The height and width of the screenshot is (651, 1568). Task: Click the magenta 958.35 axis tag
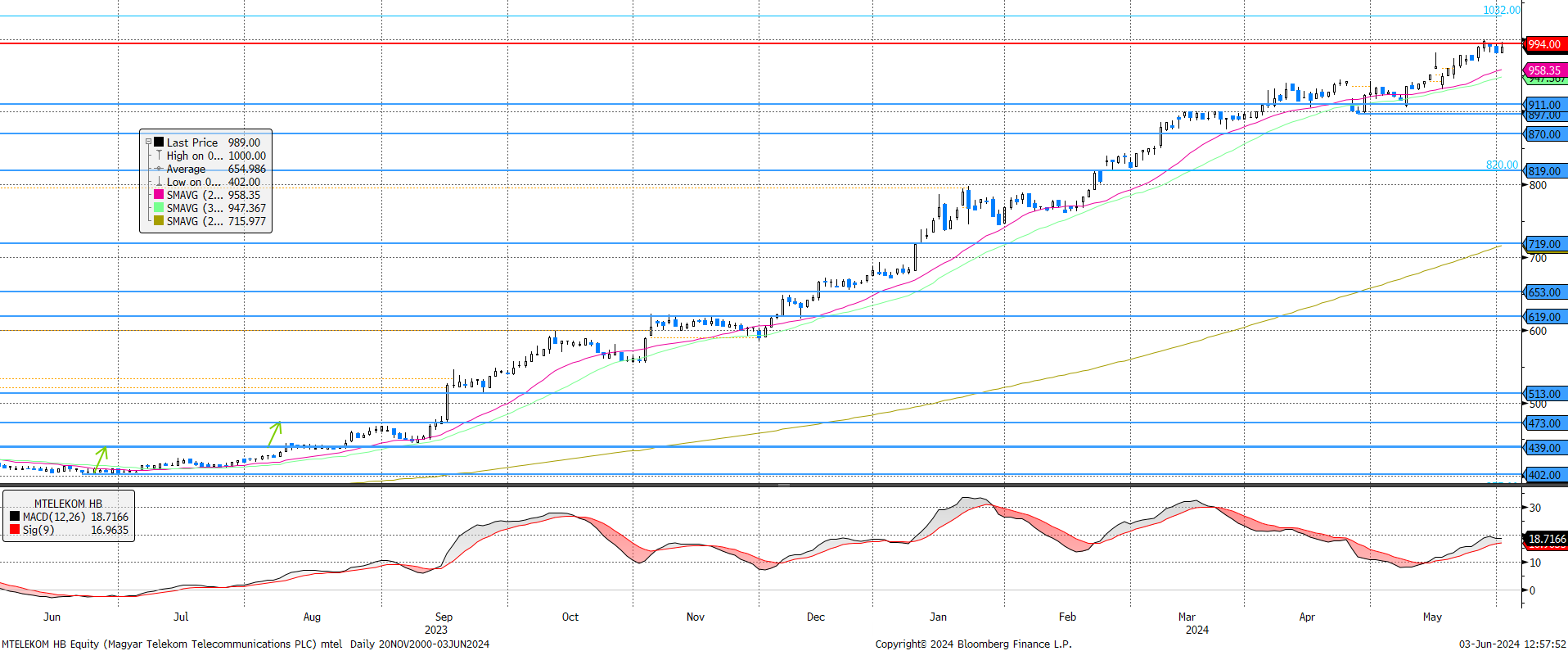coord(1544,70)
